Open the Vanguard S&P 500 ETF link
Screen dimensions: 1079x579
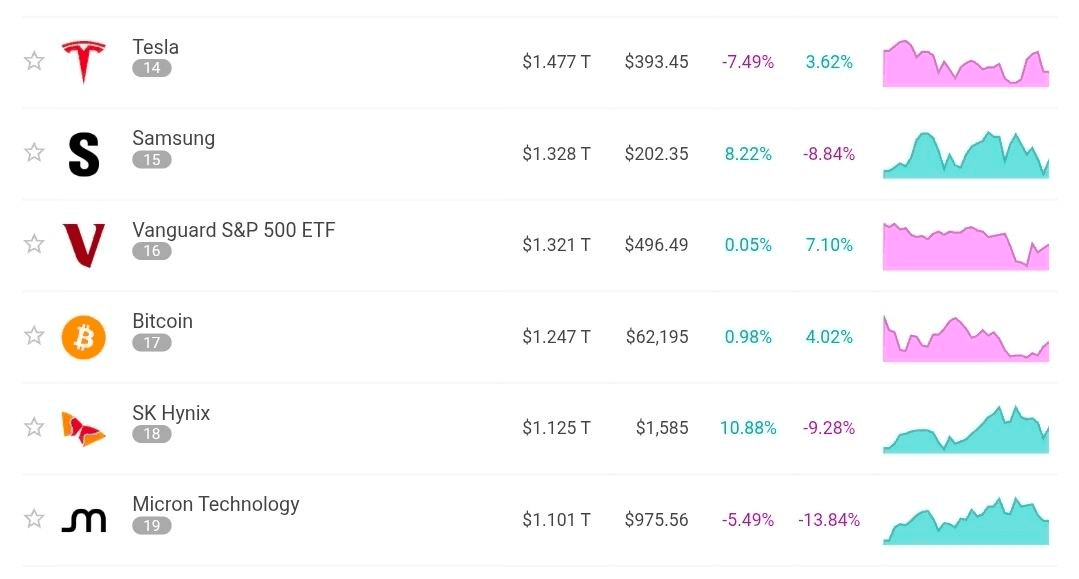point(233,230)
